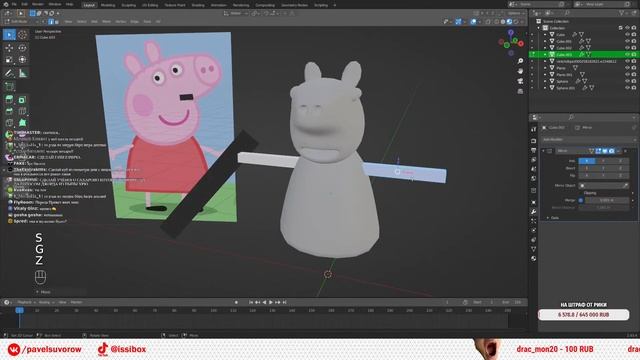Select the Select Box tool

[x=9, y=35]
